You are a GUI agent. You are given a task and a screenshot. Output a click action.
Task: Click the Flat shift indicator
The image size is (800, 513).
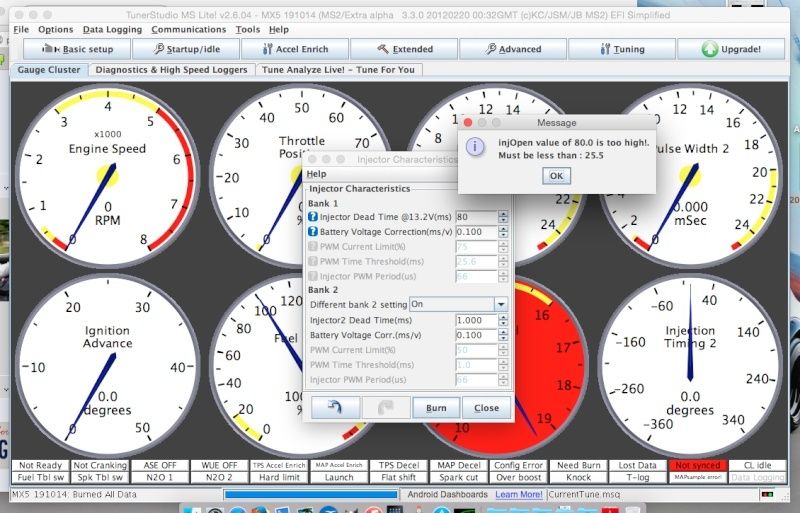398,477
